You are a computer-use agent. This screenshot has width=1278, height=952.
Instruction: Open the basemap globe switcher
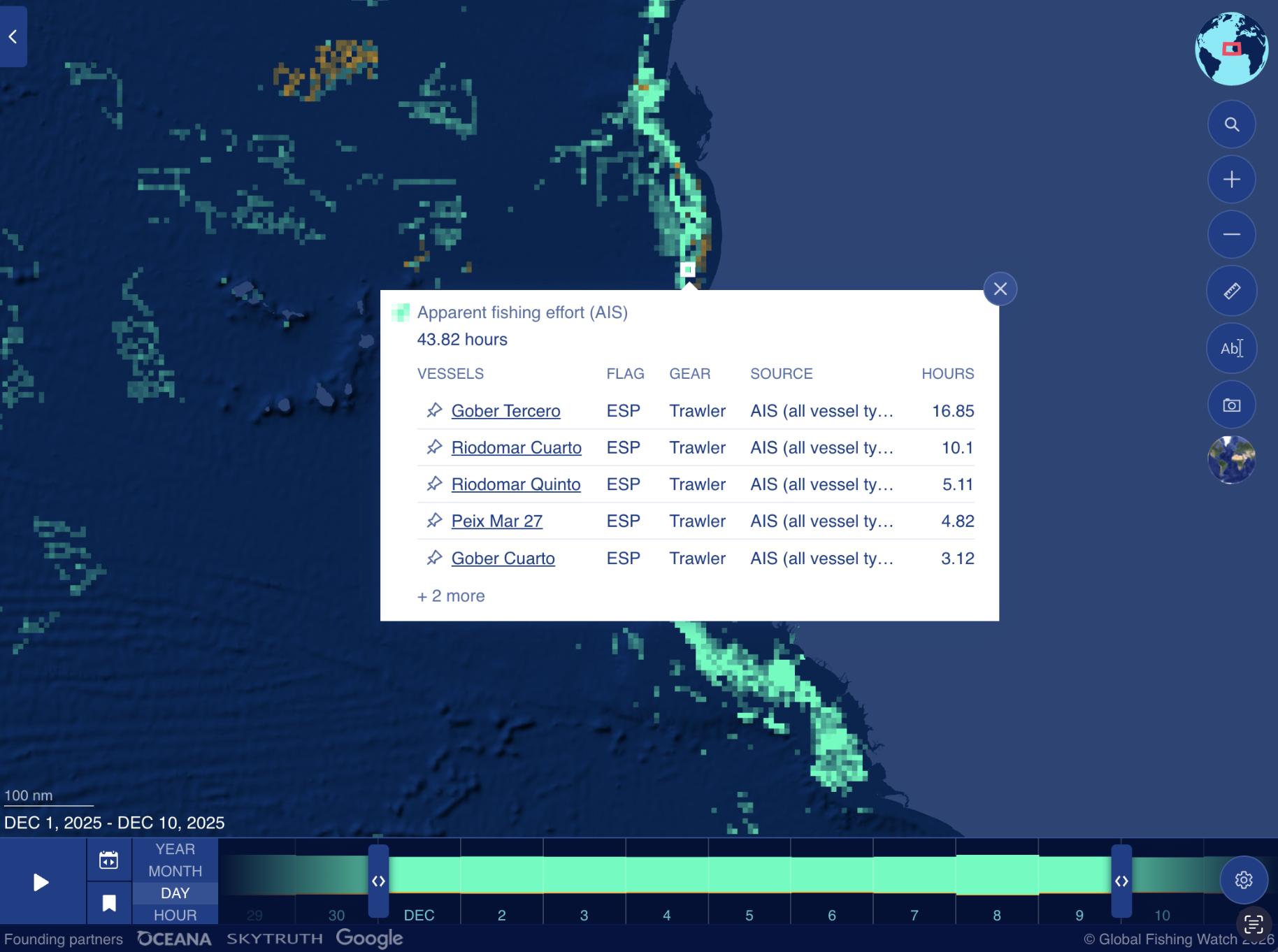[1231, 459]
